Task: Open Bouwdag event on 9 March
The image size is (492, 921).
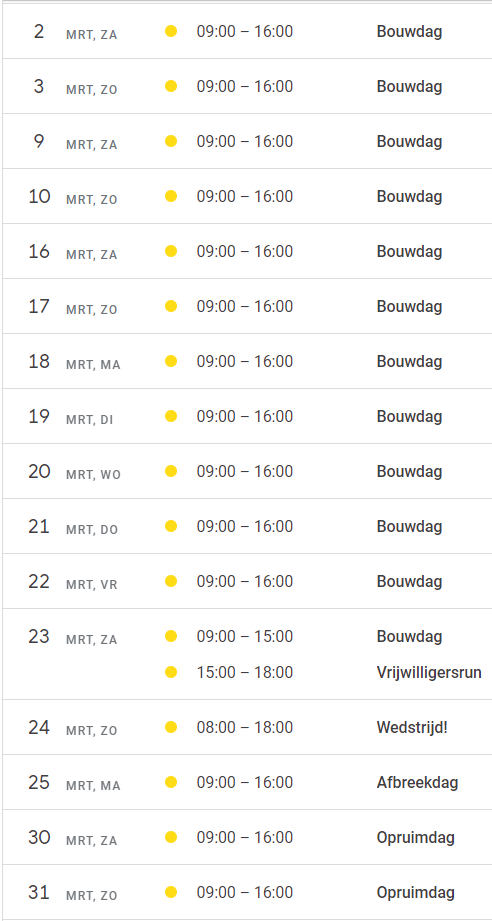Action: [409, 142]
